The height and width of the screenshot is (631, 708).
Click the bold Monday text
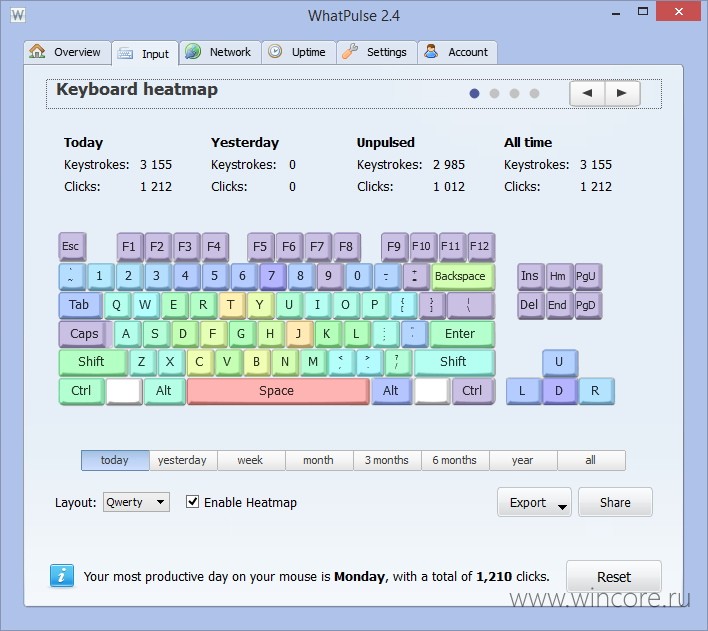[x=359, y=577]
